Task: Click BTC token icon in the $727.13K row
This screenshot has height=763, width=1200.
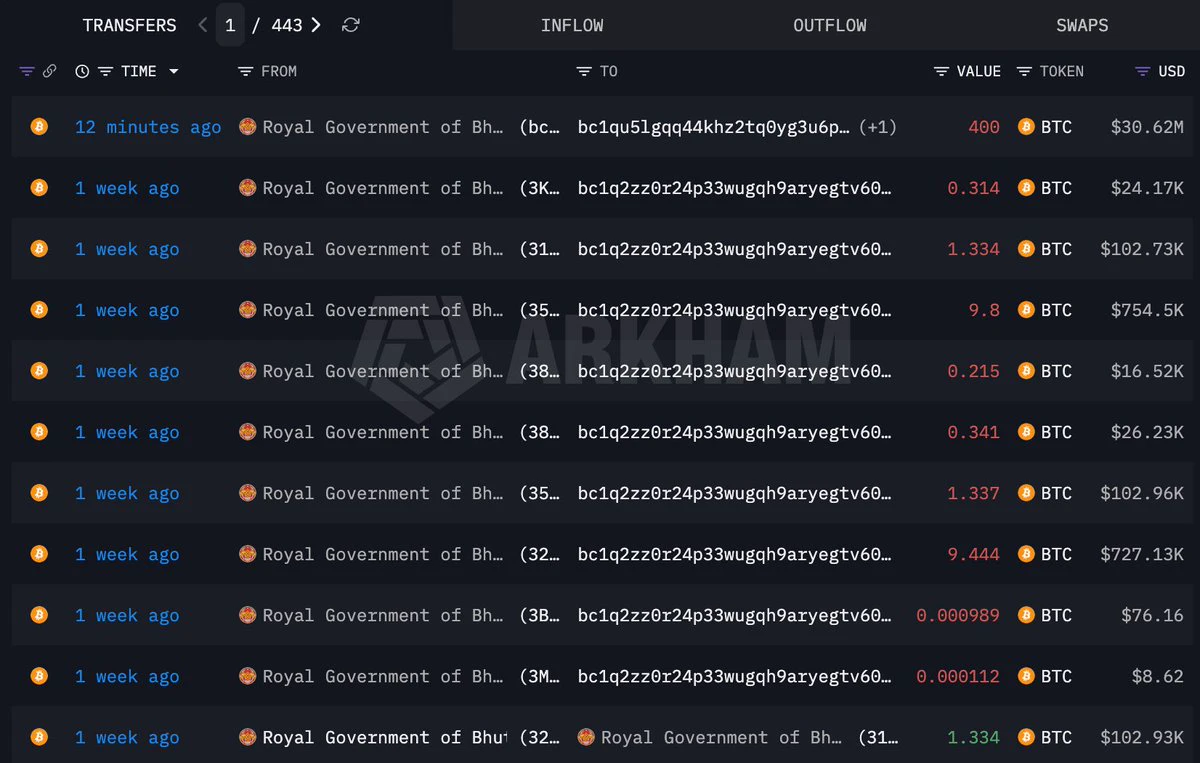Action: point(1026,554)
